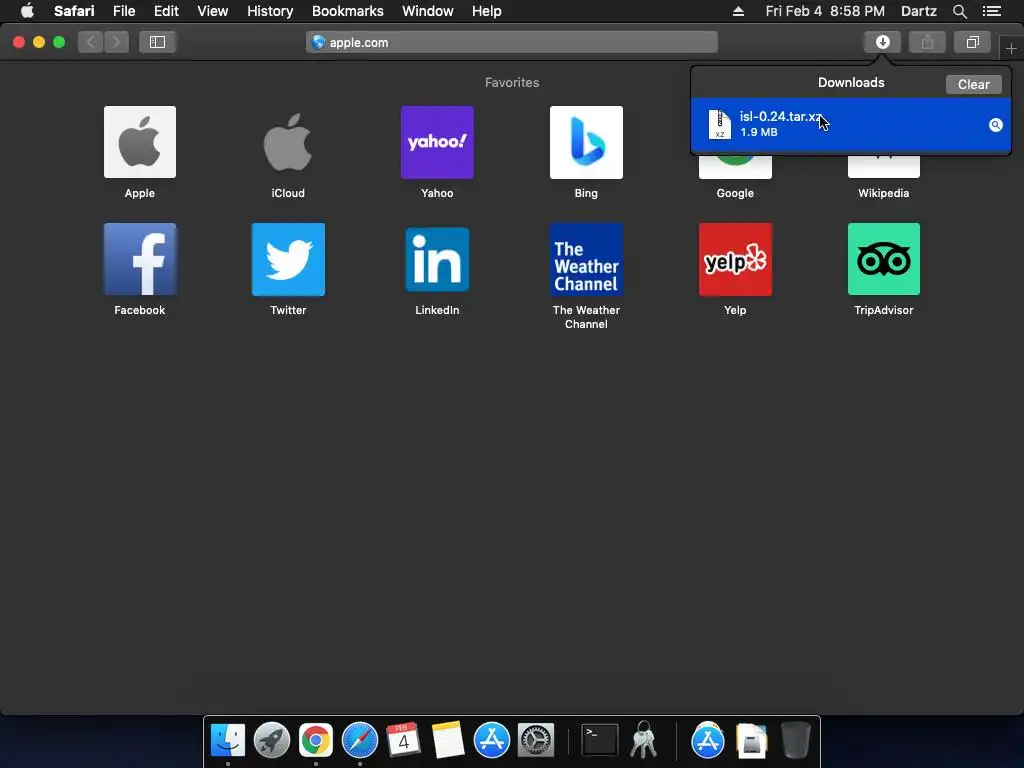Image resolution: width=1024 pixels, height=768 pixels.
Task: Open the Apple menu
Action: (27, 11)
